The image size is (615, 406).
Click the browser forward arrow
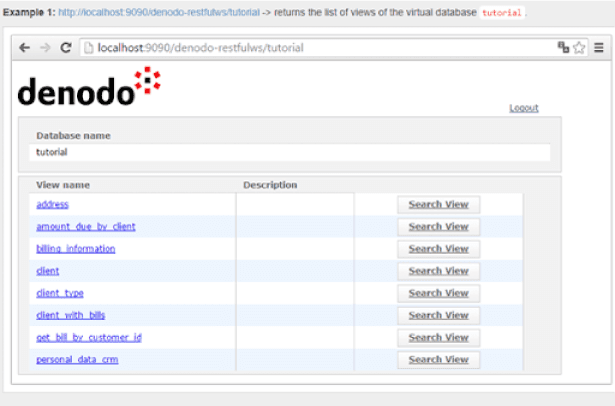point(45,48)
